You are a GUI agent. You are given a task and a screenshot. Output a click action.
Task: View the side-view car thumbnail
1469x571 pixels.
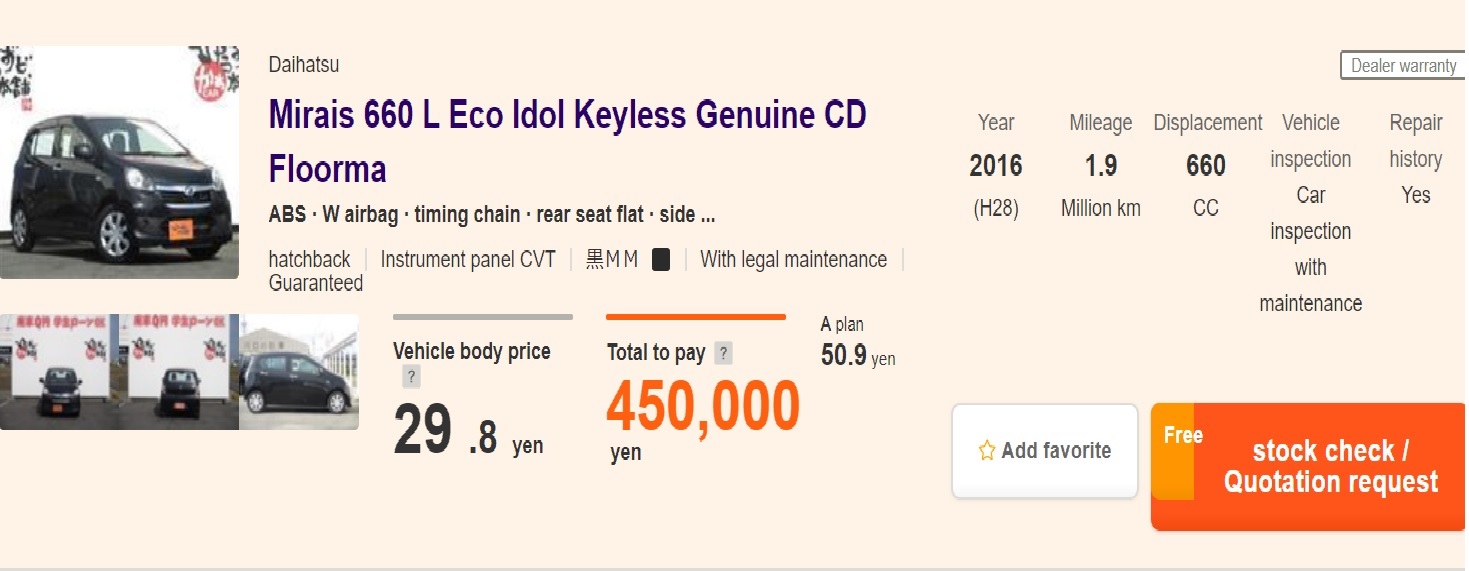[x=299, y=372]
